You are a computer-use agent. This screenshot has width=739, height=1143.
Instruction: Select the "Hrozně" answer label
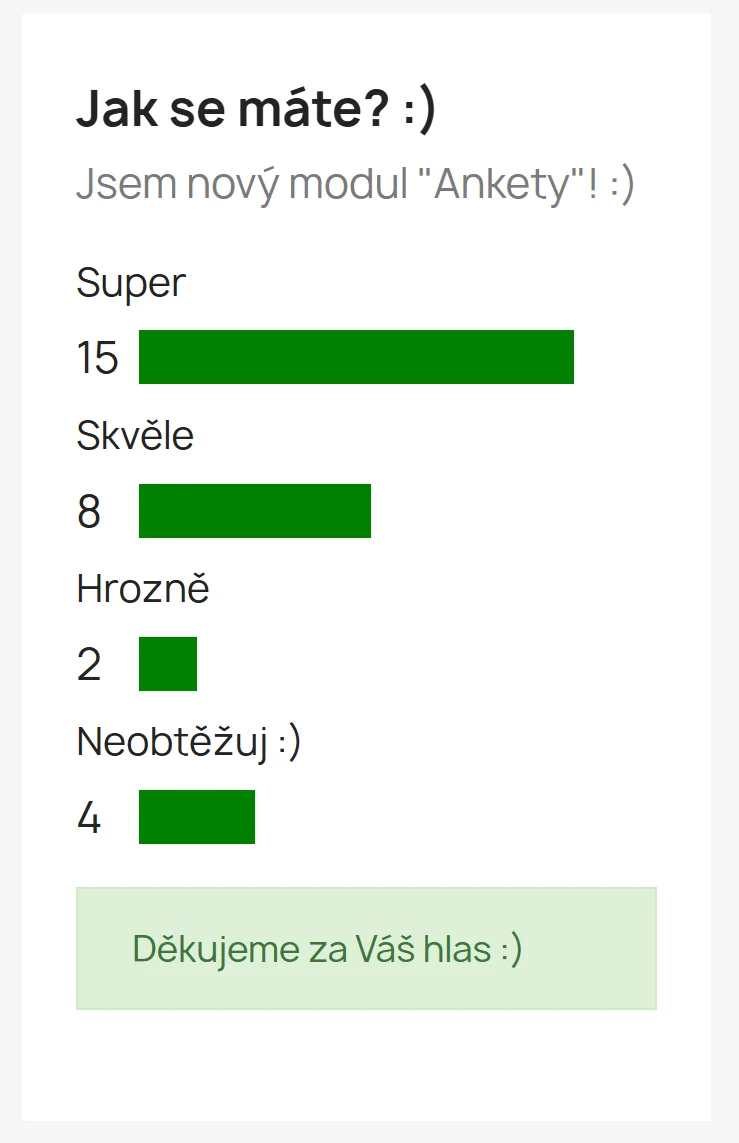[x=143, y=589]
